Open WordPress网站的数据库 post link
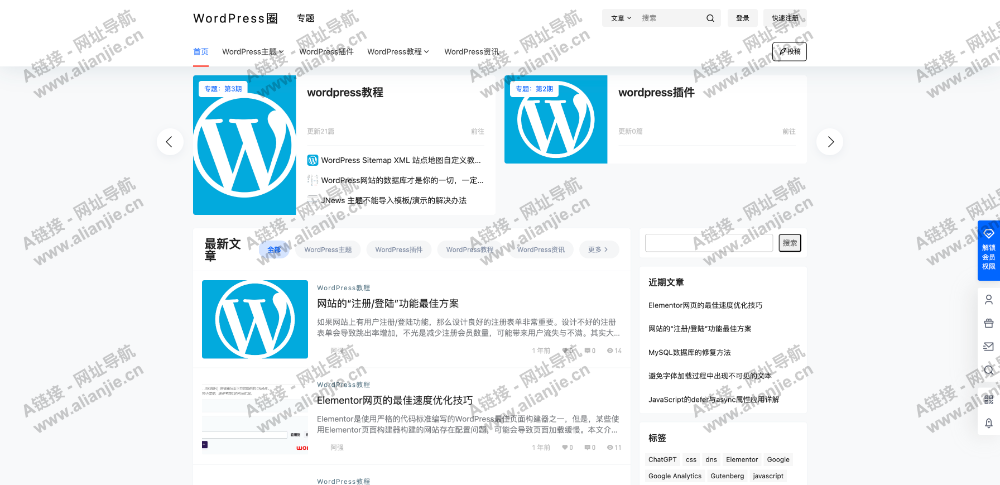The image size is (1000, 485). (x=401, y=181)
